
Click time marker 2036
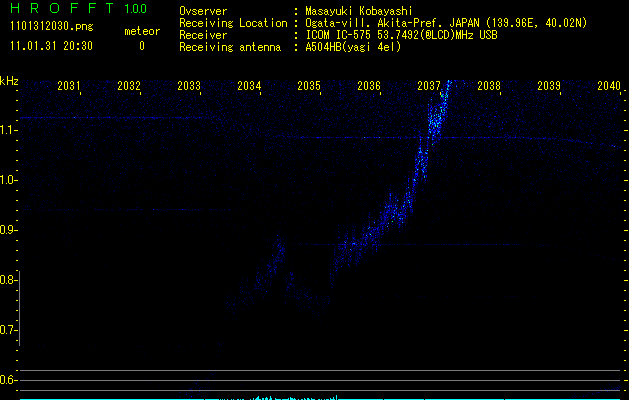[369, 85]
